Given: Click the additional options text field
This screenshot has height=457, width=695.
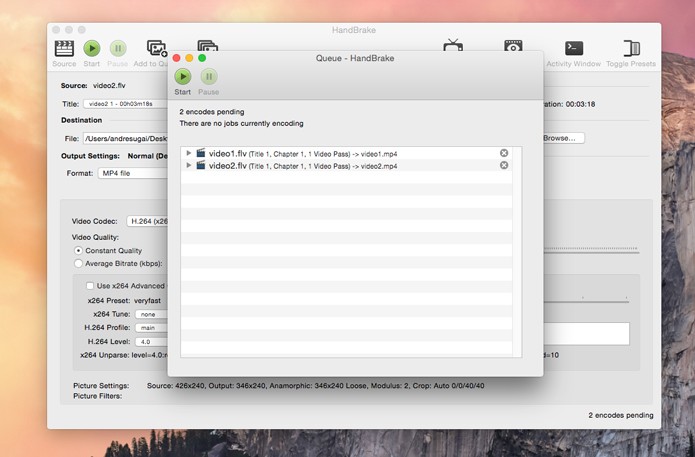Looking at the screenshot, I should (x=586, y=334).
